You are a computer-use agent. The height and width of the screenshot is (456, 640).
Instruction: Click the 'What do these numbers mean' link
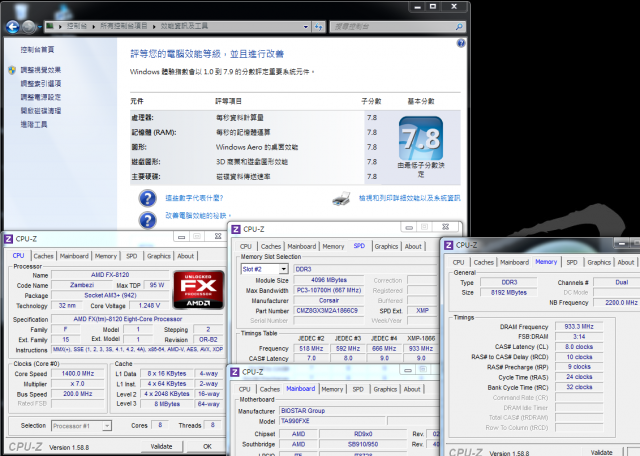(194, 198)
